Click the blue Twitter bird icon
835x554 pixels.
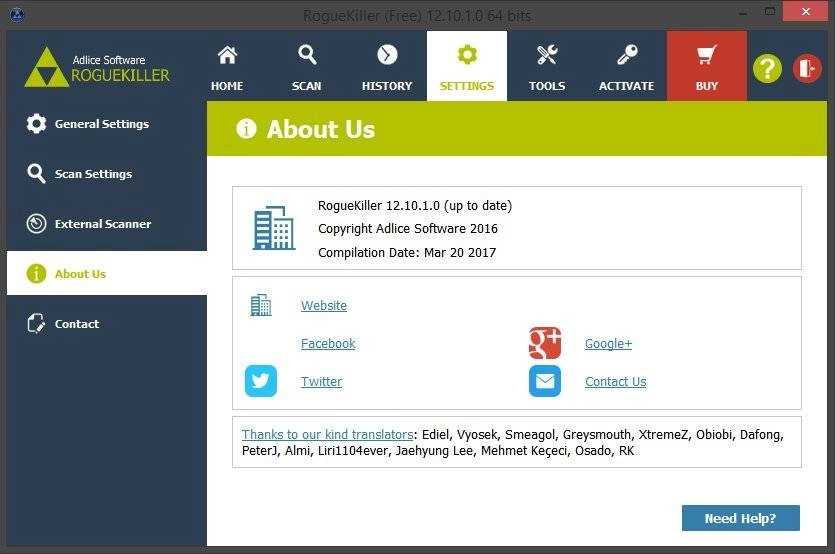click(261, 381)
